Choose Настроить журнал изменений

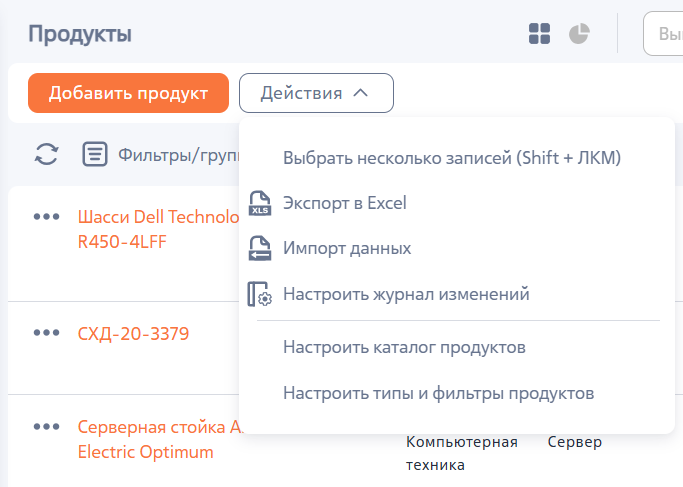[x=457, y=294]
